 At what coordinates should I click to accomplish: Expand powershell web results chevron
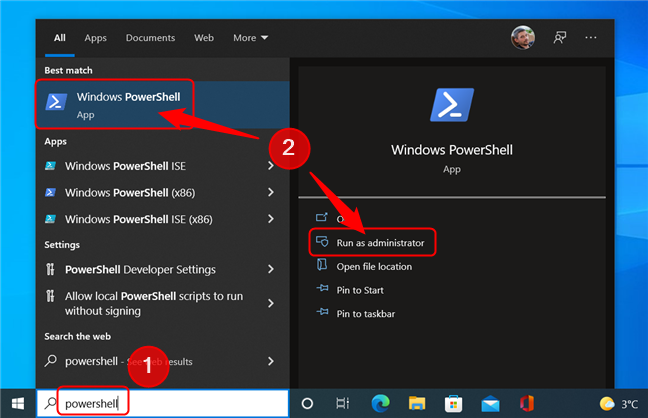pyautogui.click(x=271, y=361)
